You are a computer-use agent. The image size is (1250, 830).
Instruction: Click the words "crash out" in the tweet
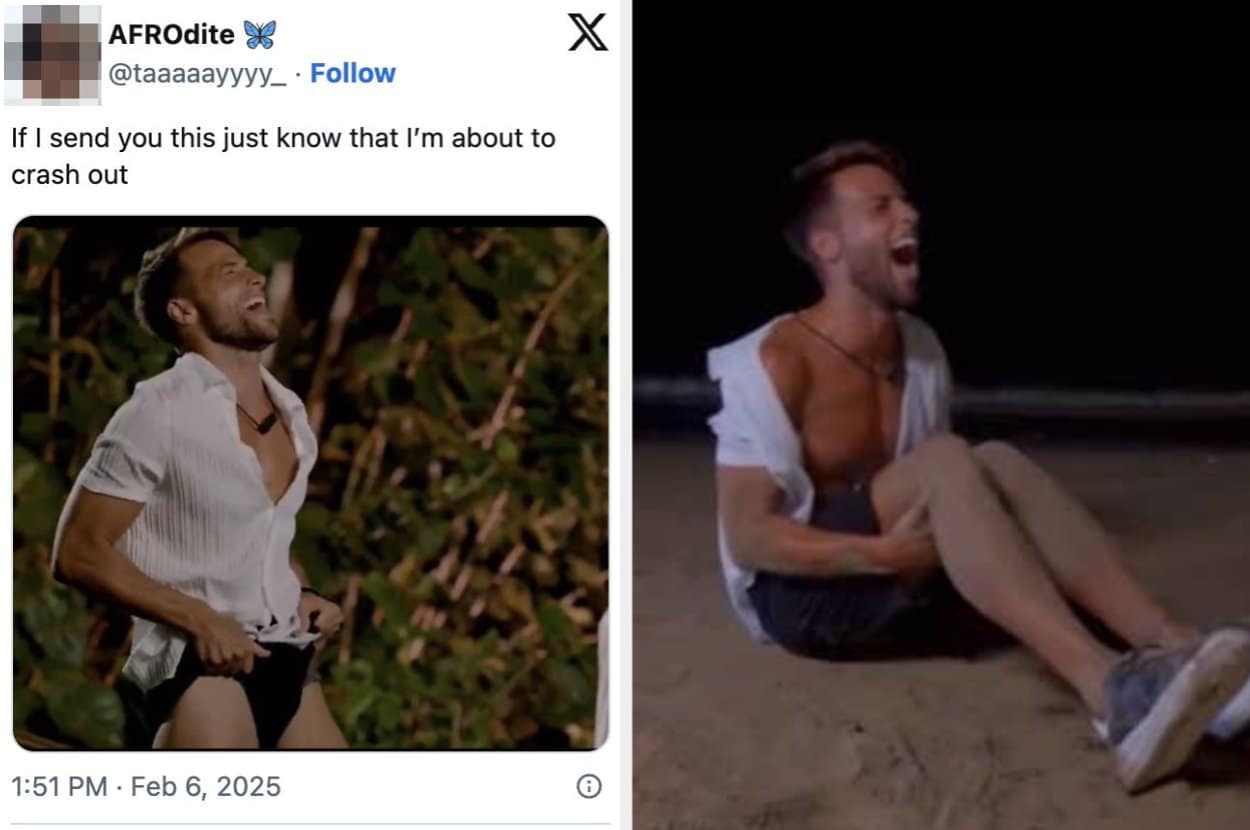click(x=70, y=174)
